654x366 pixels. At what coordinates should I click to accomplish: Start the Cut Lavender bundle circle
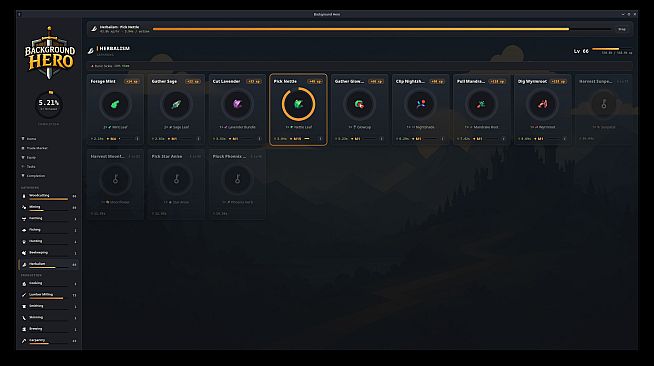pyautogui.click(x=237, y=104)
